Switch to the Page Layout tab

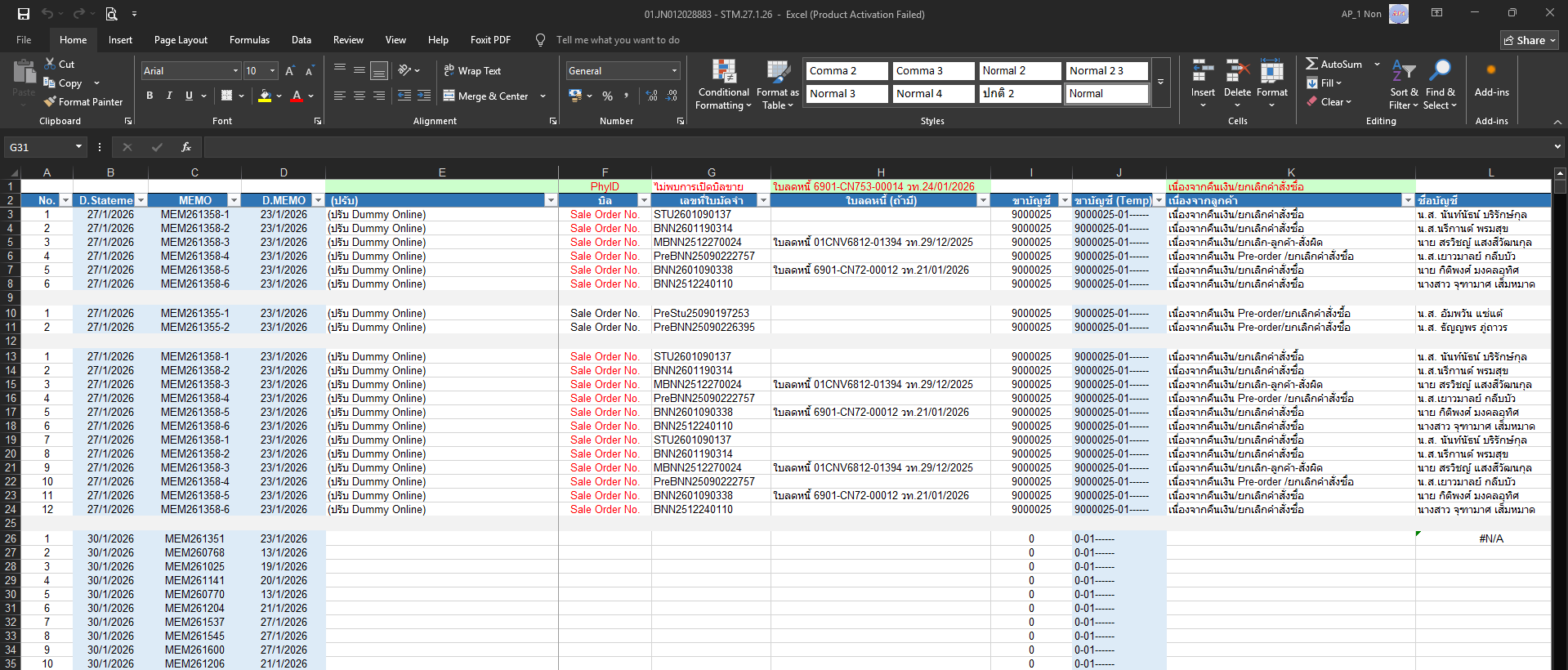(181, 40)
